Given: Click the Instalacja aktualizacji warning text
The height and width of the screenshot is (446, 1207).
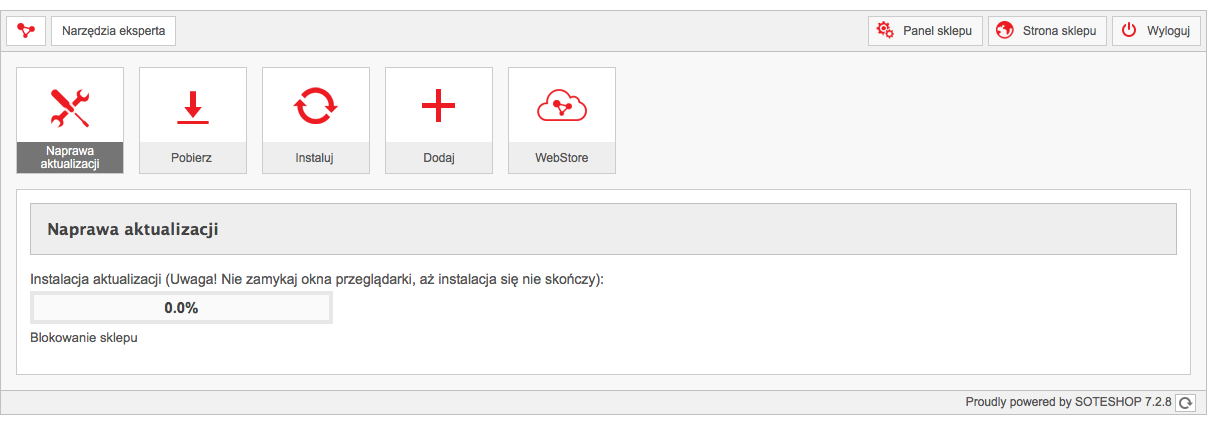Looking at the screenshot, I should (317, 279).
